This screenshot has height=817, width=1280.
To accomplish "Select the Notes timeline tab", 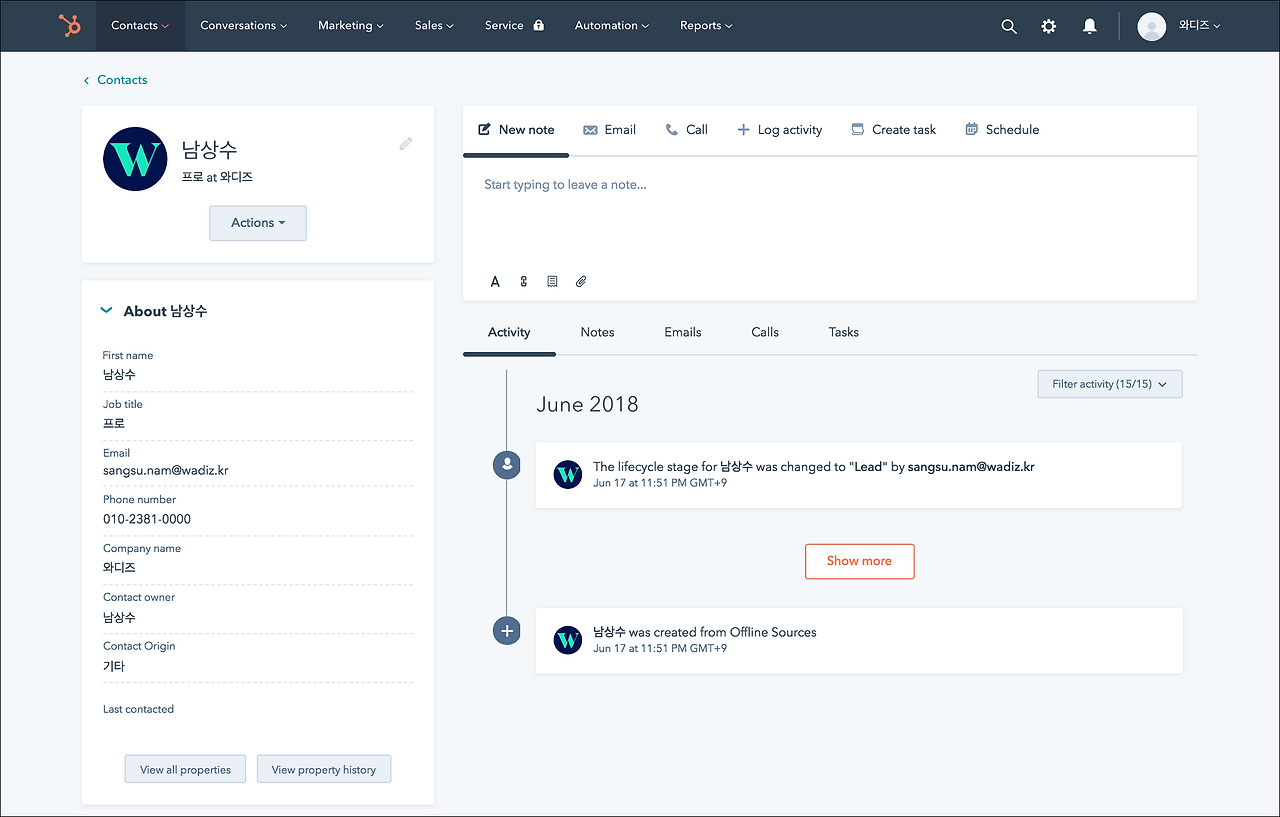I will point(597,332).
